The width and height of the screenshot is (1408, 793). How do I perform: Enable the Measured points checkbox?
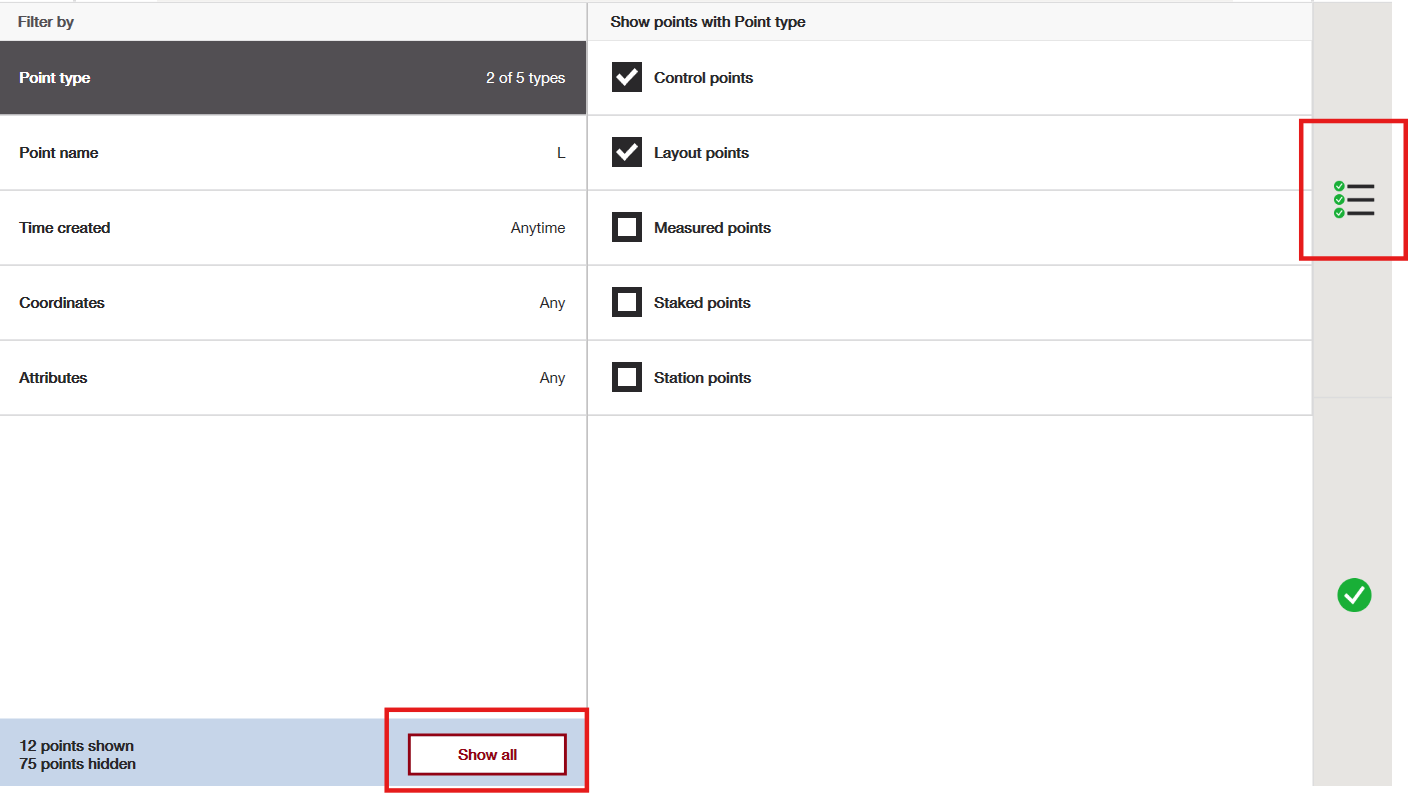coord(627,228)
